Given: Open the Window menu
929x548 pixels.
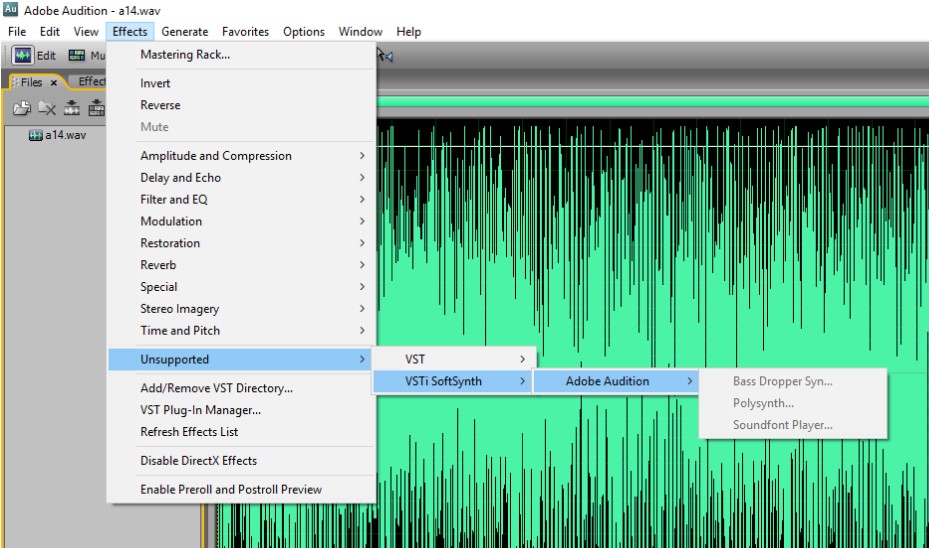Looking at the screenshot, I should [360, 31].
